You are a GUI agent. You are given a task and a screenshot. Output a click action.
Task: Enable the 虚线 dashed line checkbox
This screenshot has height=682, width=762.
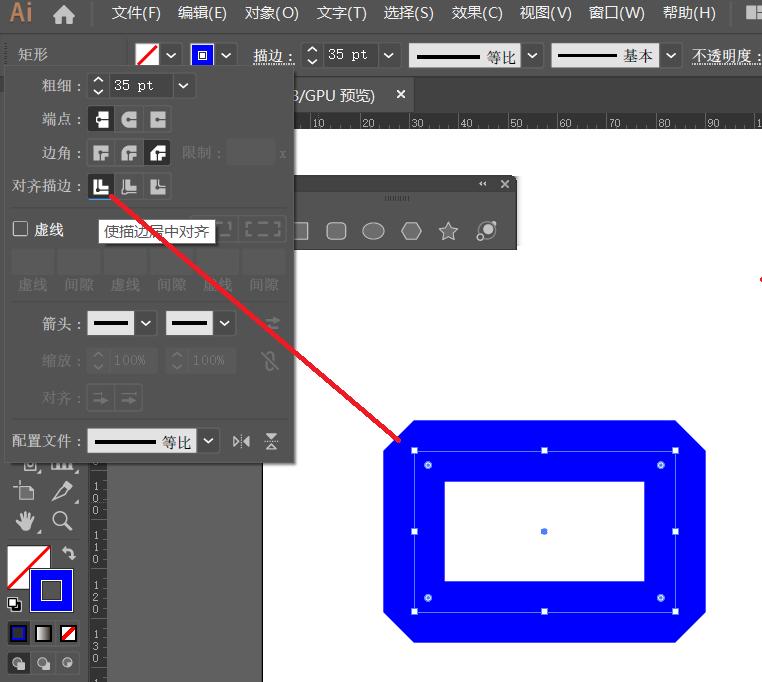click(20, 229)
